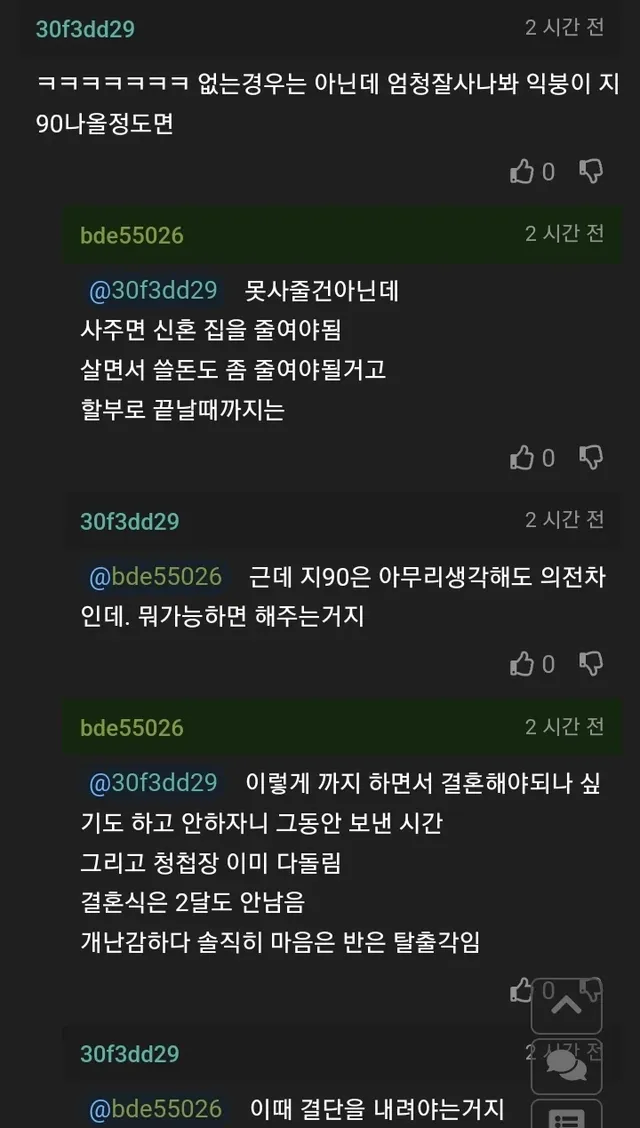This screenshot has width=640, height=1128.
Task: Dislike the top comment about 지90
Action: (591, 172)
